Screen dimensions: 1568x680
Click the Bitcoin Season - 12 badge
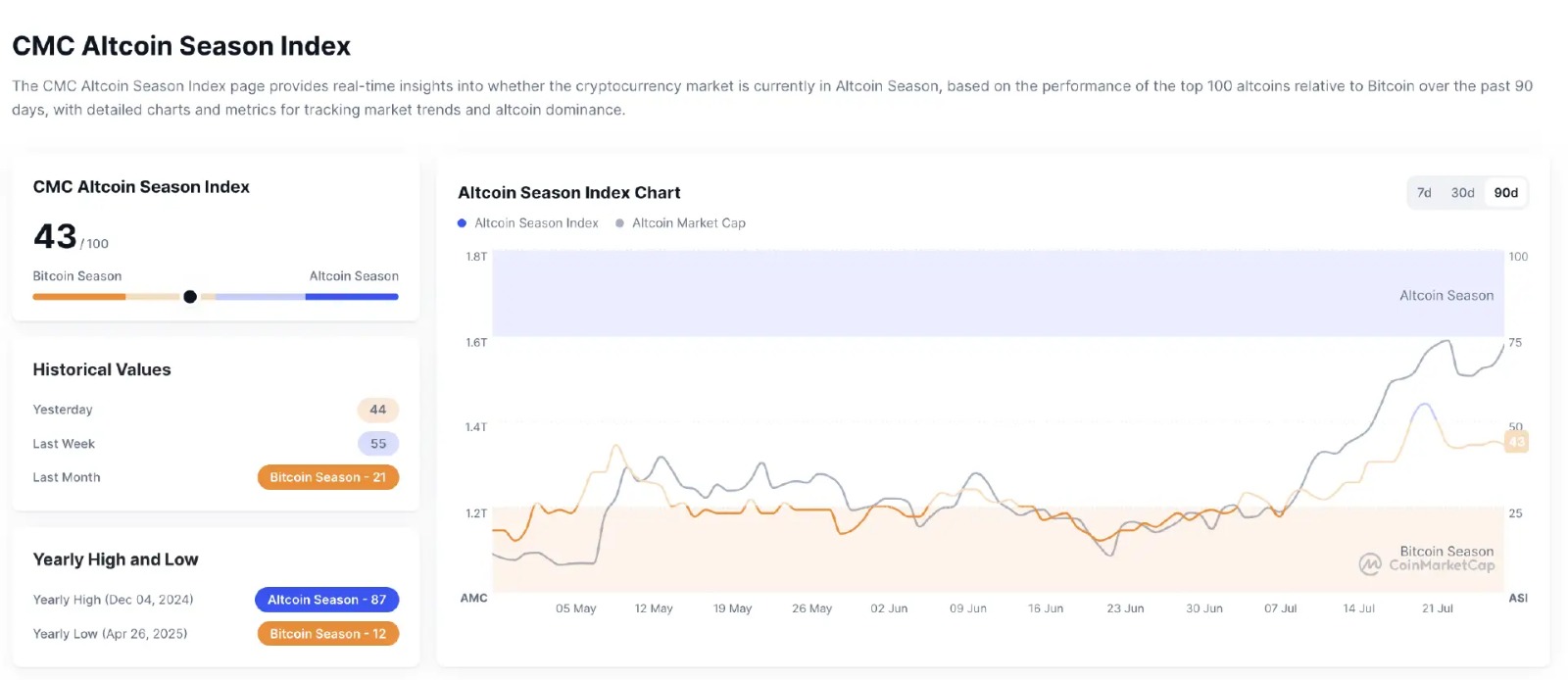click(328, 634)
